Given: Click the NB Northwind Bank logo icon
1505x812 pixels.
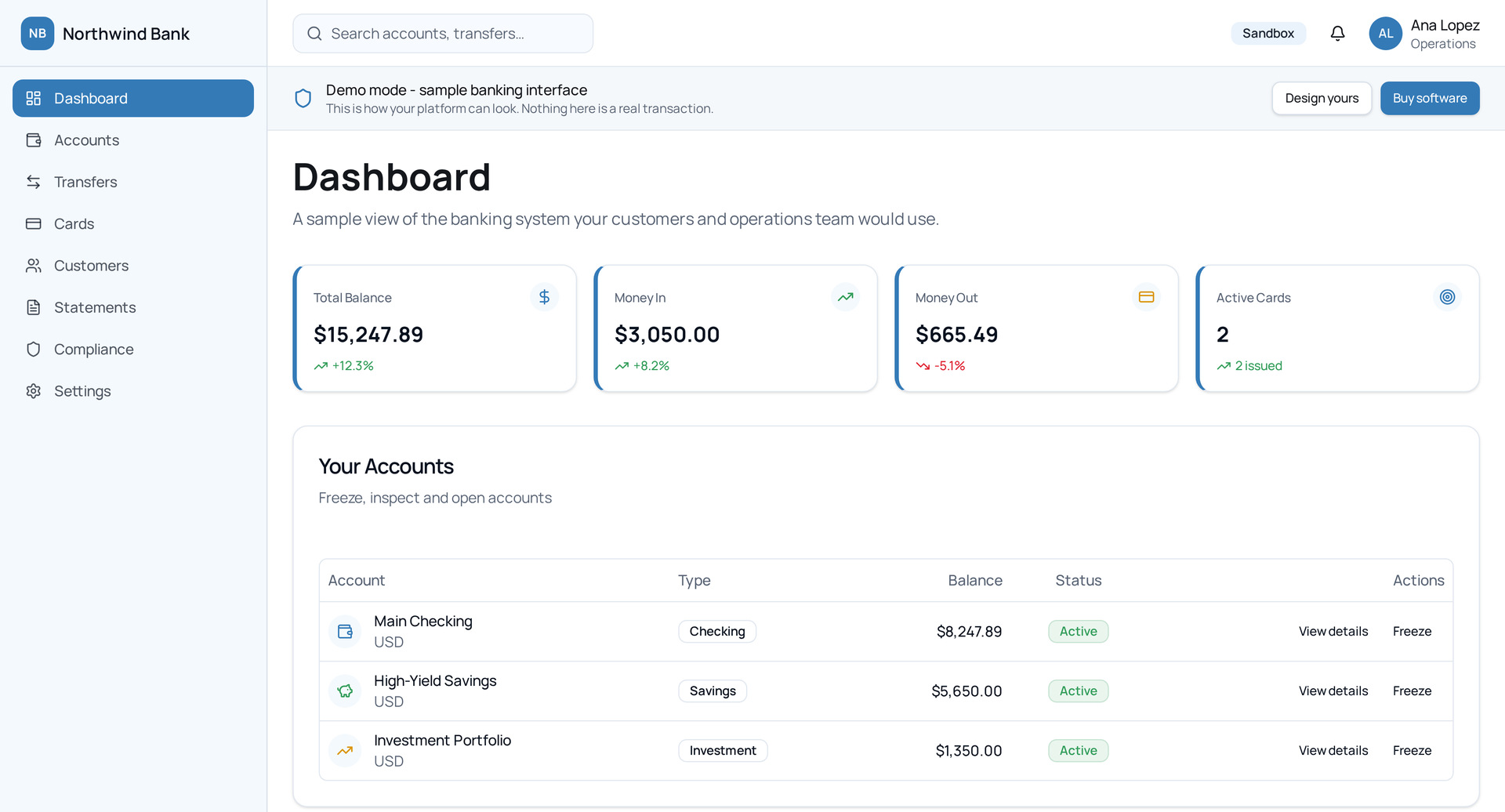Looking at the screenshot, I should tap(37, 34).
